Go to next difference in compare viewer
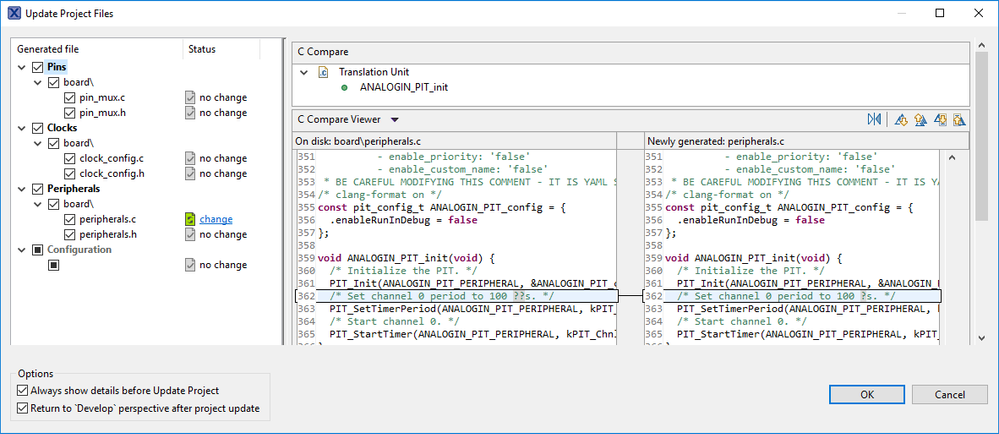The image size is (999, 434). point(902,120)
